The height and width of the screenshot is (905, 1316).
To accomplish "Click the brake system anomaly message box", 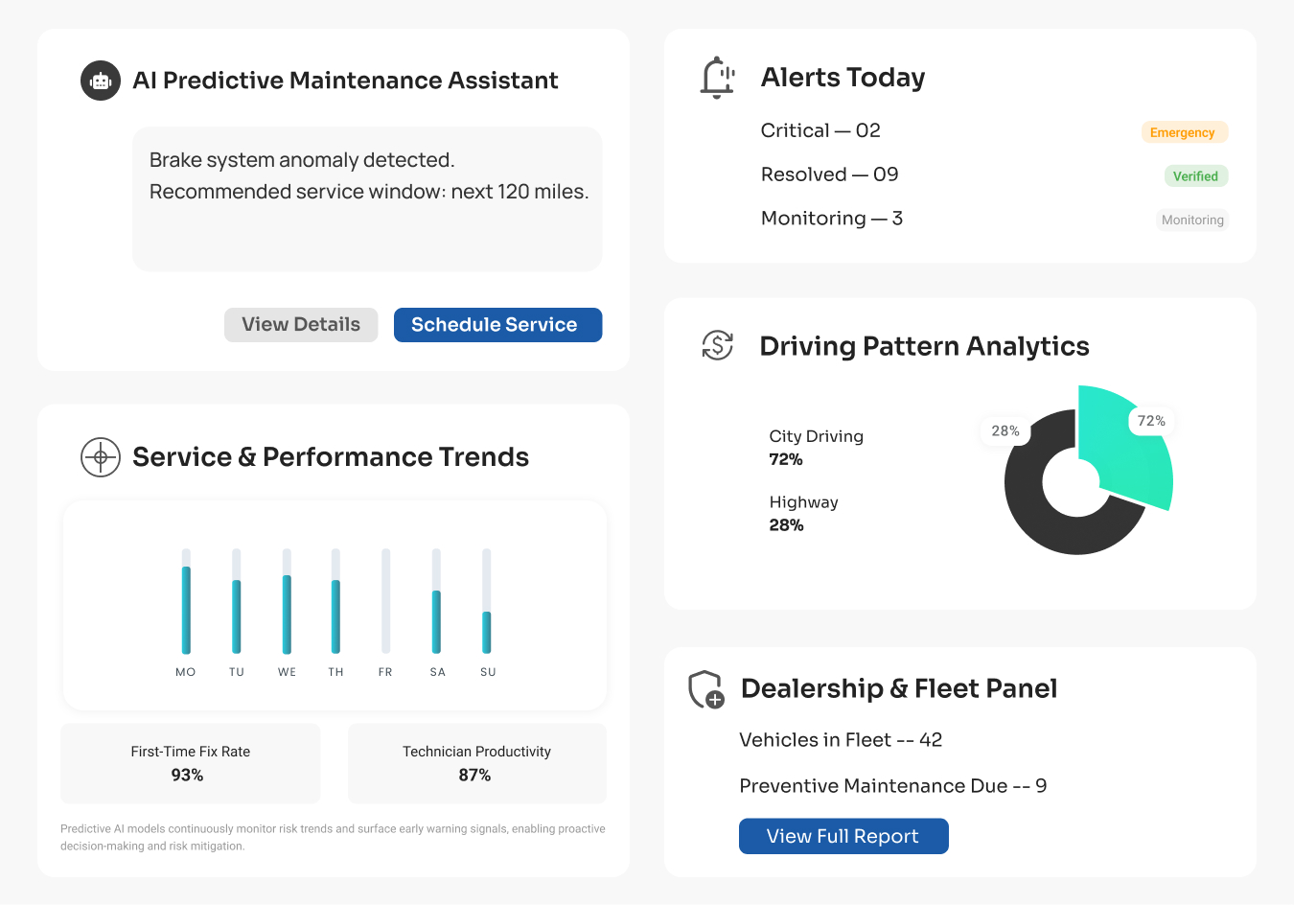I will 367,198.
